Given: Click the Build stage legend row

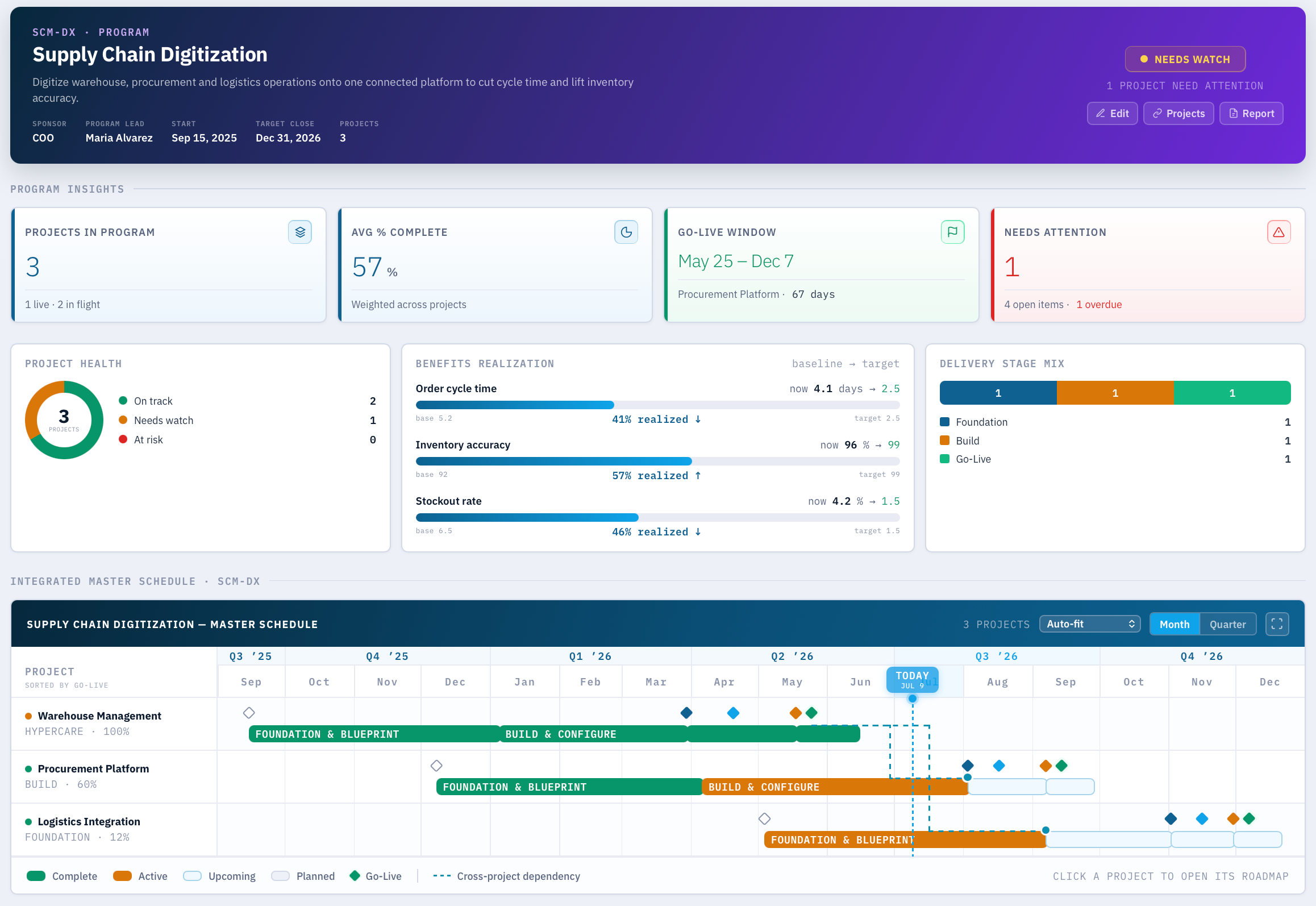Looking at the screenshot, I should coord(1115,440).
